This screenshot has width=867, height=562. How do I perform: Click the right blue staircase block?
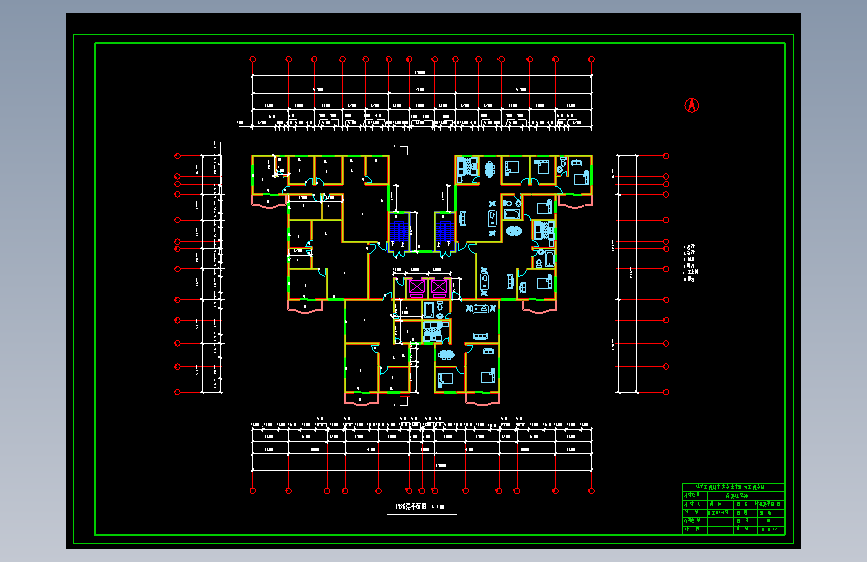click(x=445, y=231)
